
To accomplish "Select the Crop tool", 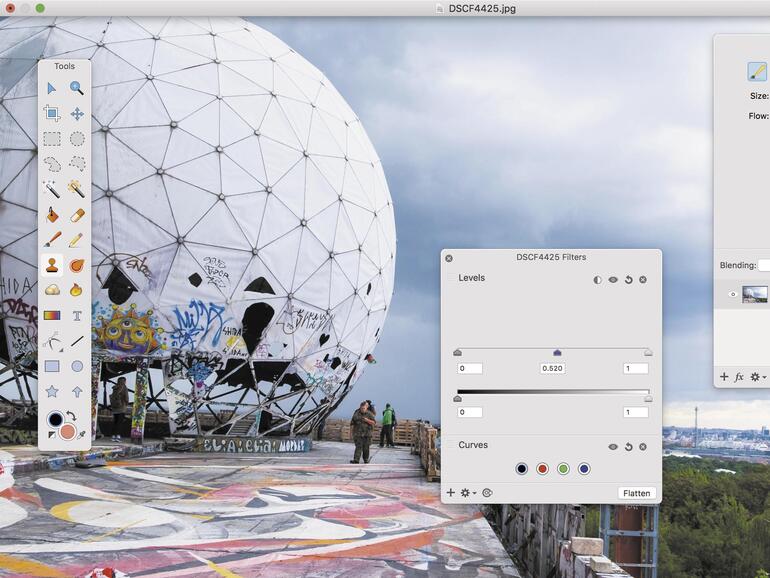I will pos(52,114).
